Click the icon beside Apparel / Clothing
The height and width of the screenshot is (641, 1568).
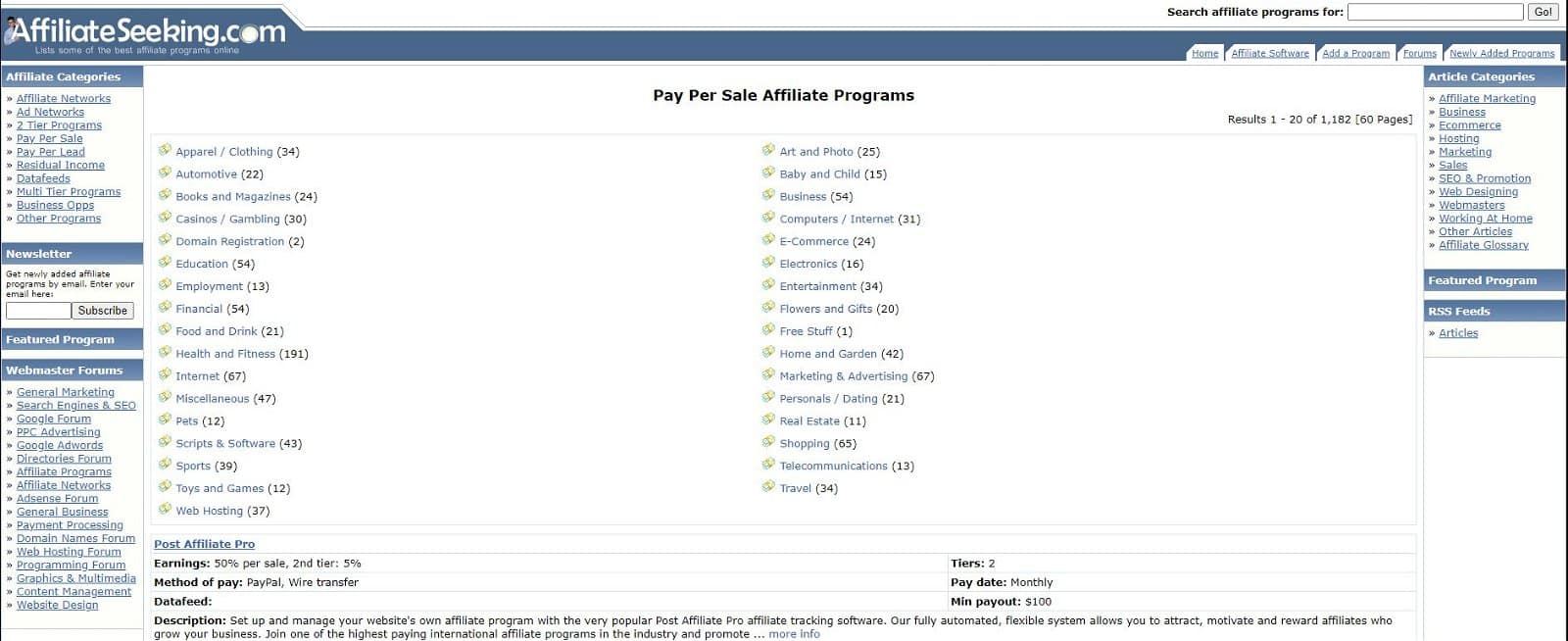click(x=165, y=150)
